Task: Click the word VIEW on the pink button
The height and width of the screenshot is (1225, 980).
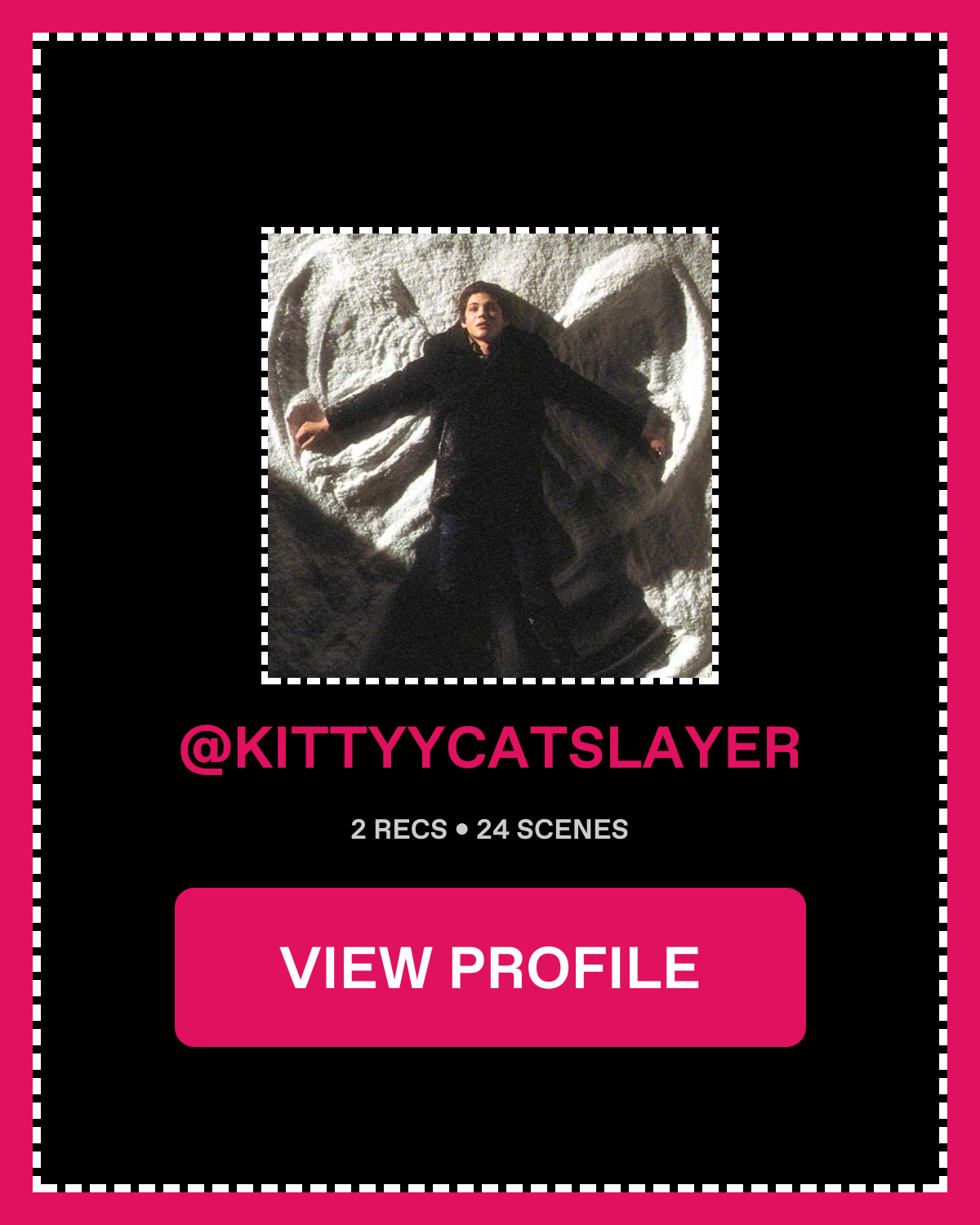Action: click(355, 968)
